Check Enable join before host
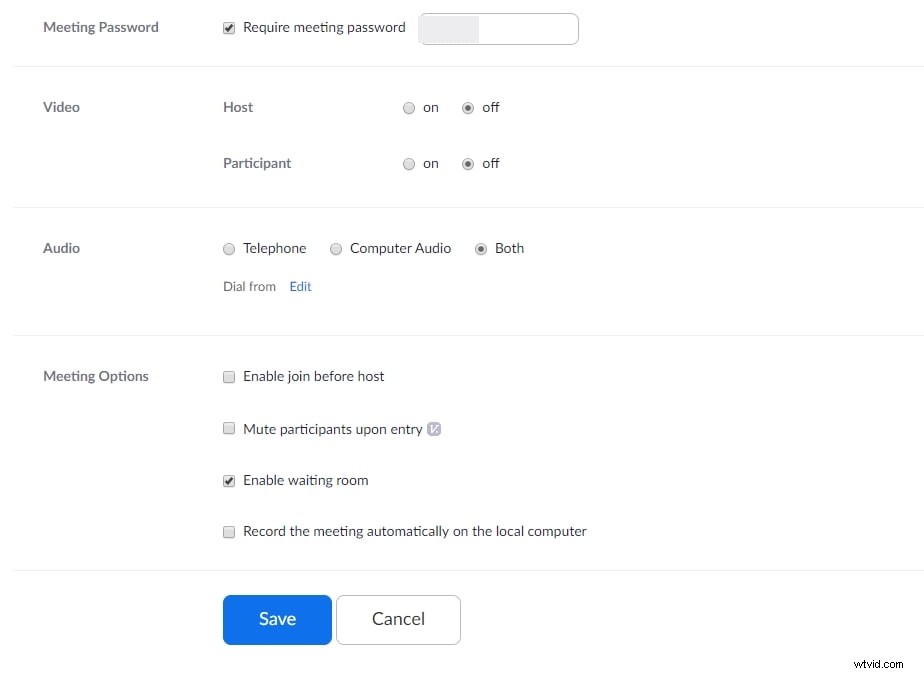The width and height of the screenshot is (924, 674). coord(229,376)
